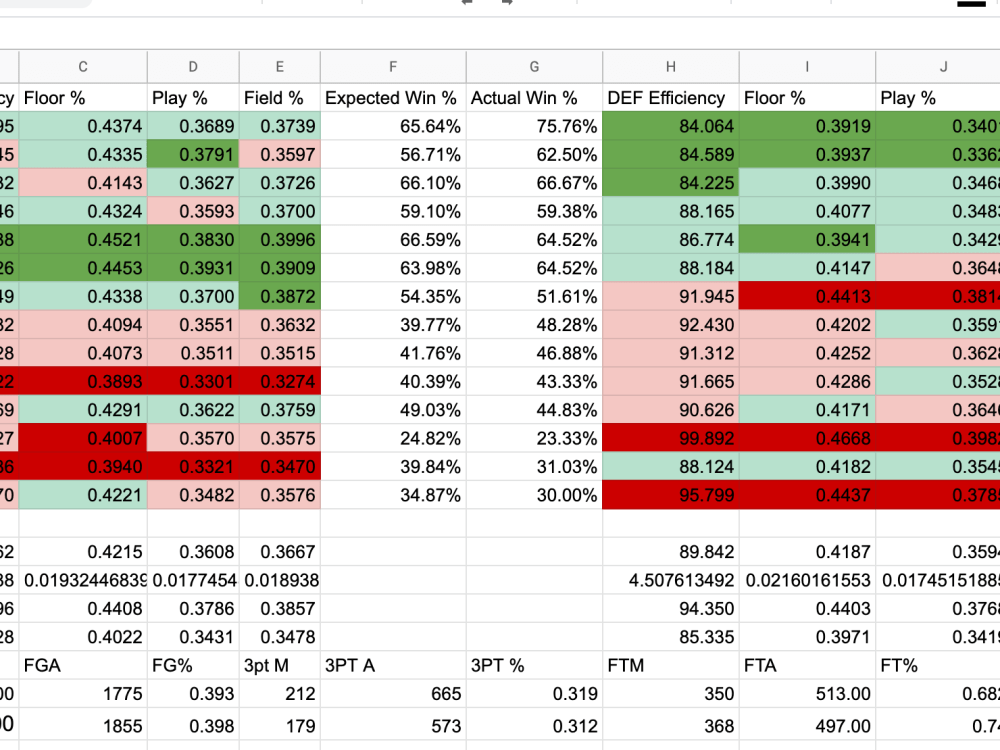Screen dimensions: 1000x750
Task: Click the FGA header cell
Action: point(83,665)
